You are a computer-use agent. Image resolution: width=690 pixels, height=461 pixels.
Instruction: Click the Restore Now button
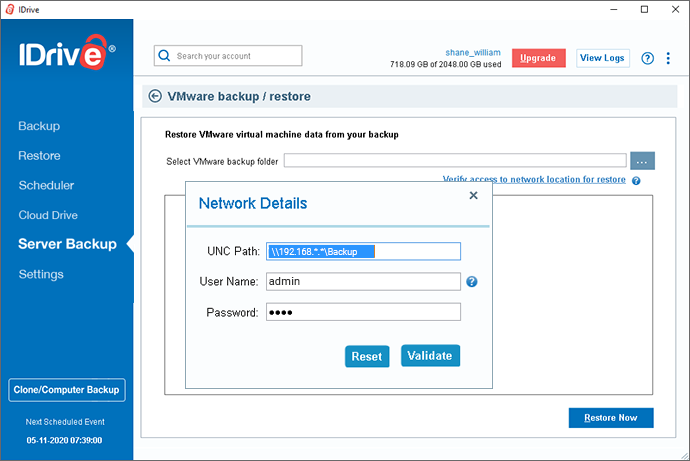coord(611,418)
